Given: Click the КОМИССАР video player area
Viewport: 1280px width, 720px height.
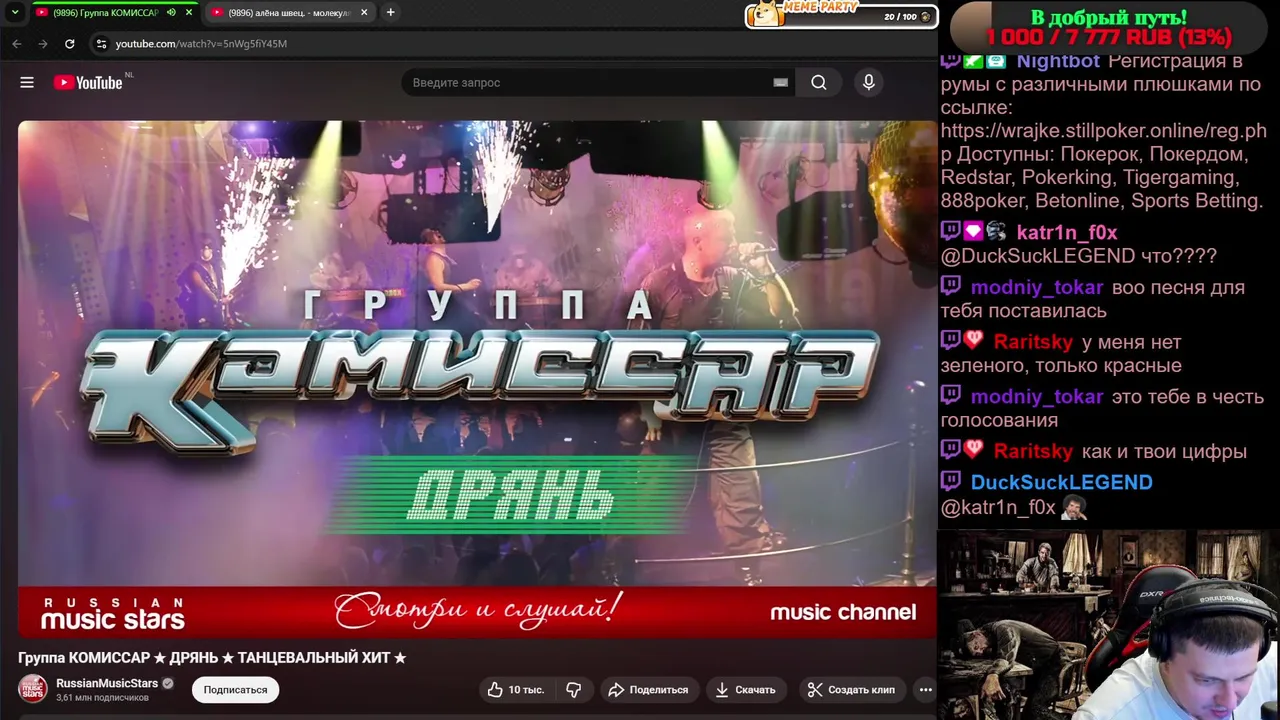Looking at the screenshot, I should [477, 378].
